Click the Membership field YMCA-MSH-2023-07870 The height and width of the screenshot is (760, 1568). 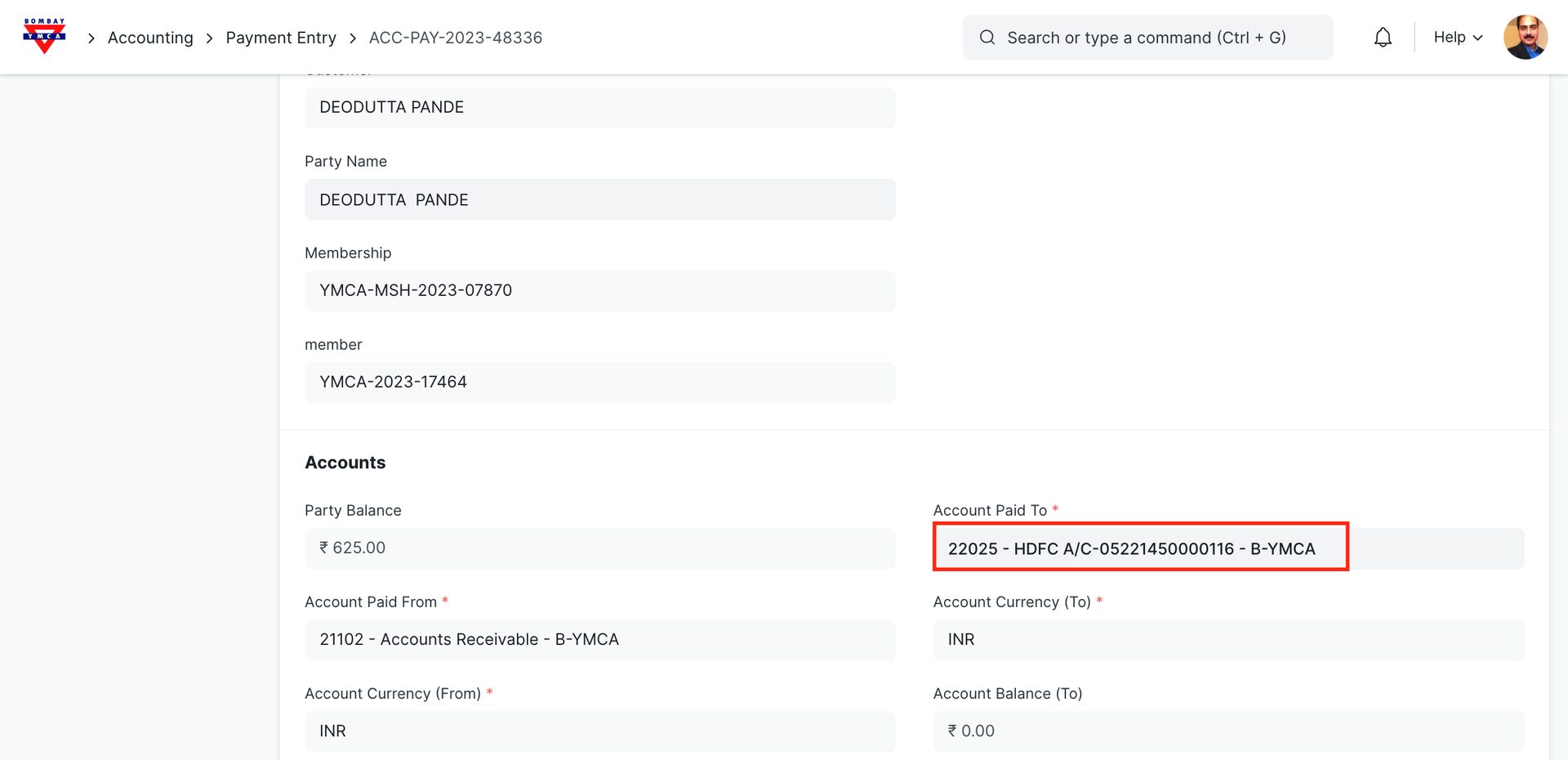[x=599, y=291]
